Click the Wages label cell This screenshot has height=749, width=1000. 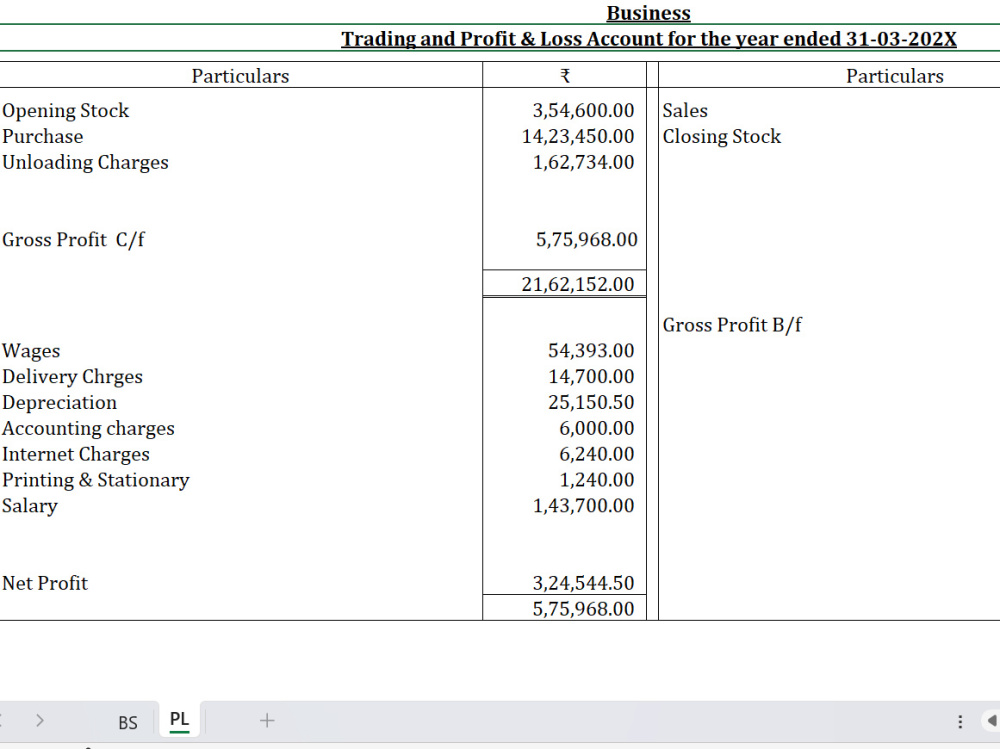[31, 351]
